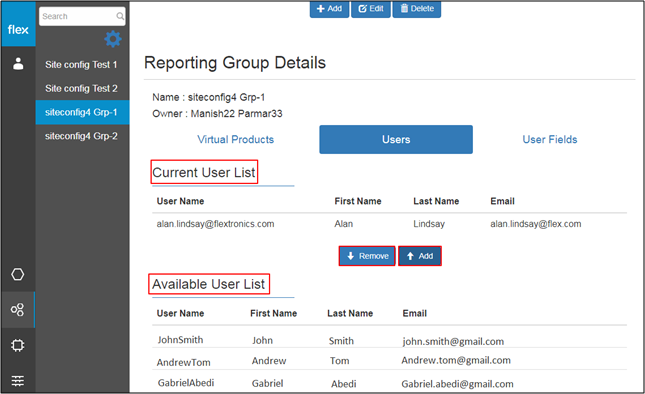Click the top Delete button
This screenshot has height=394, width=645.
(417, 9)
